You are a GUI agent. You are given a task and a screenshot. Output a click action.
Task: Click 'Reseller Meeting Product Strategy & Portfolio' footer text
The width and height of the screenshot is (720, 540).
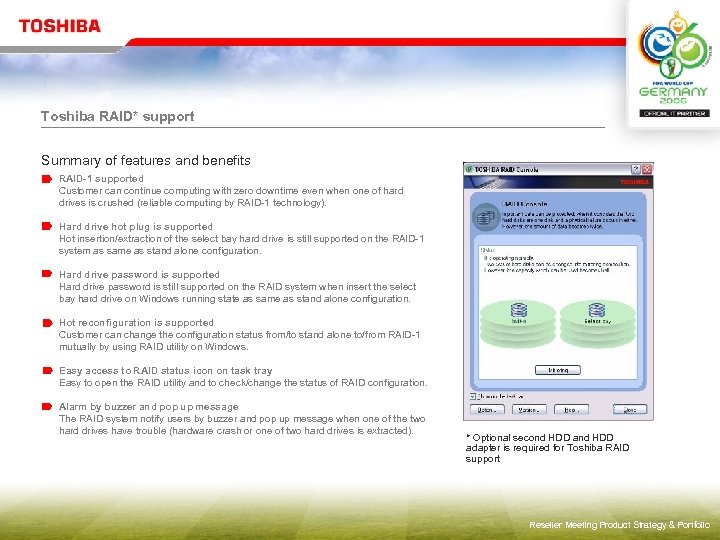click(x=619, y=525)
